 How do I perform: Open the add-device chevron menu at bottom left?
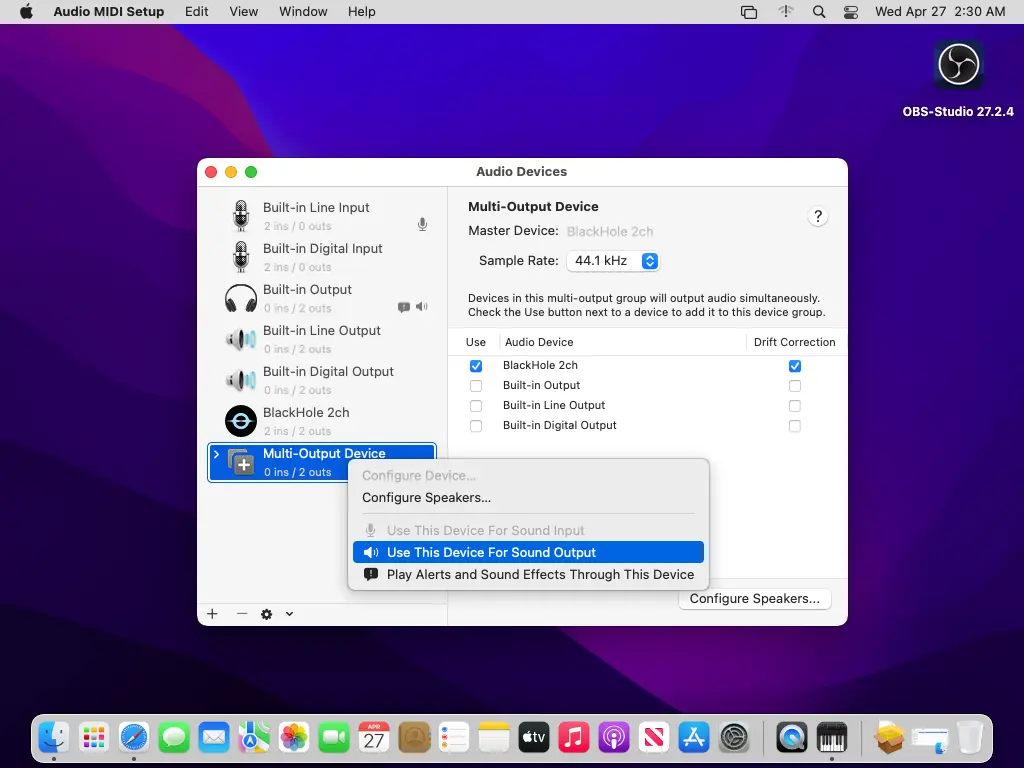pyautogui.click(x=290, y=613)
